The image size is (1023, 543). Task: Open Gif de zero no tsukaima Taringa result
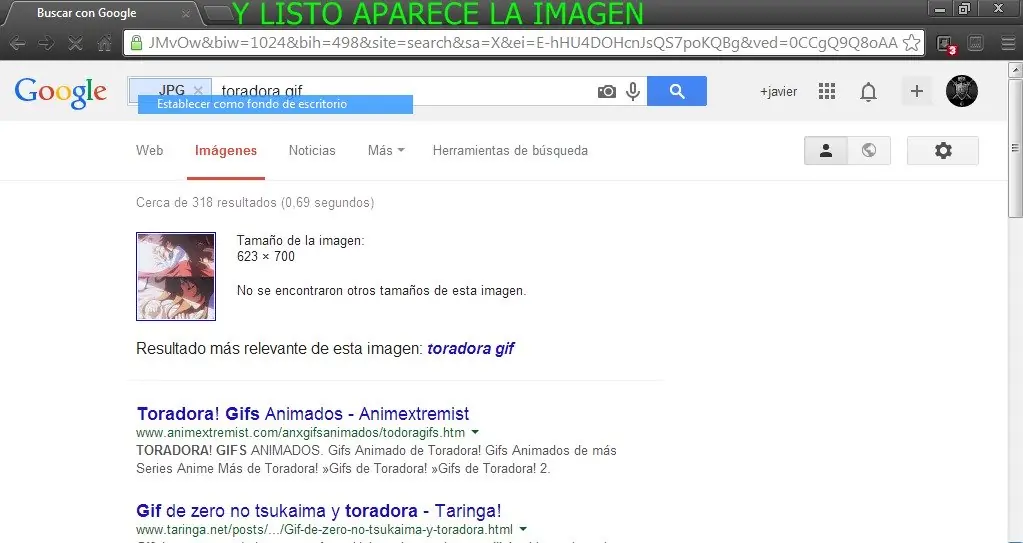[318, 510]
